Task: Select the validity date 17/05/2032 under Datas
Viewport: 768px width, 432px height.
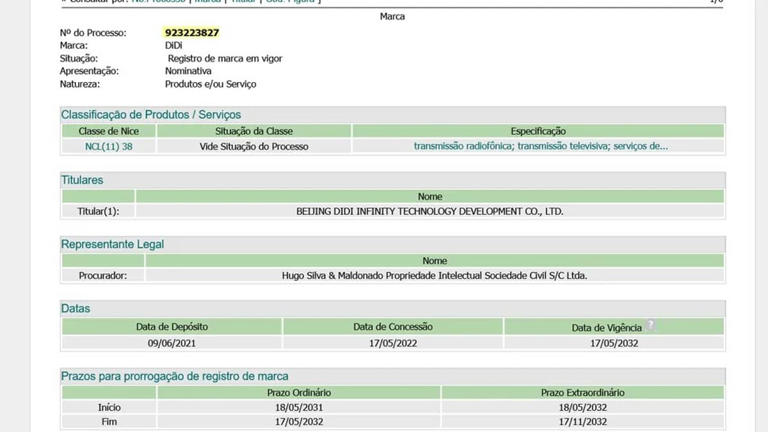Action: tap(614, 343)
